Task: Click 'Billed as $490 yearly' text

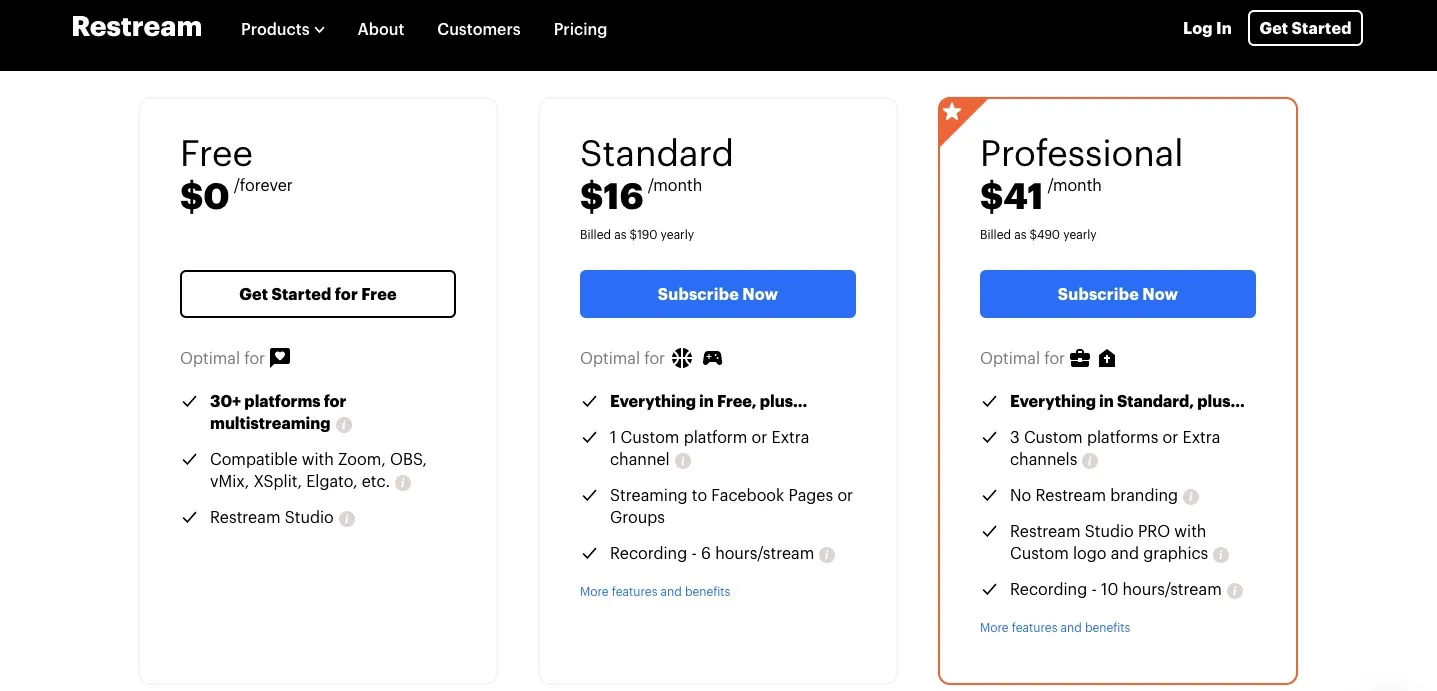Action: pyautogui.click(x=1038, y=235)
